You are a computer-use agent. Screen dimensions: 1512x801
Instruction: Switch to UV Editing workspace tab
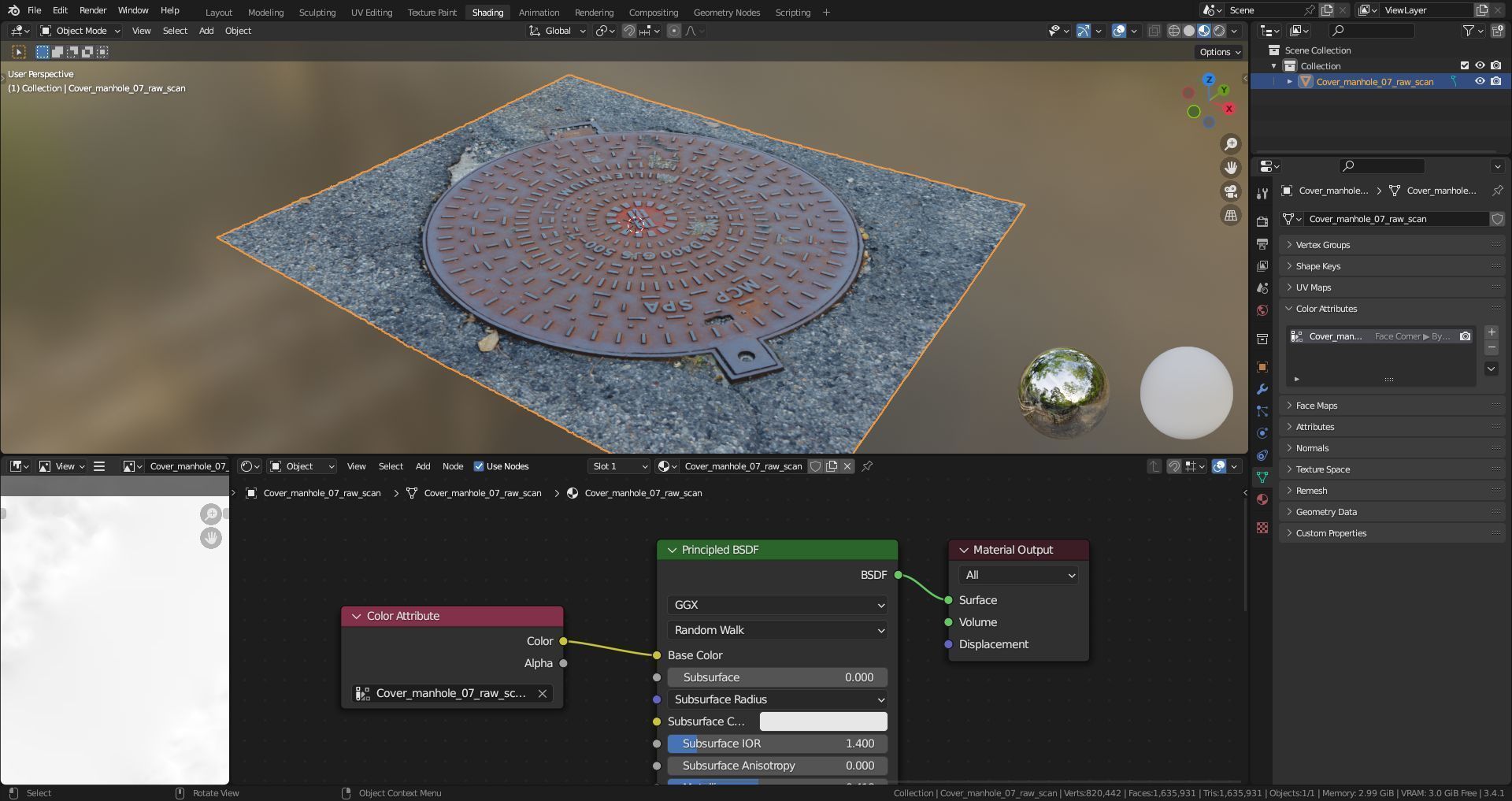point(372,13)
